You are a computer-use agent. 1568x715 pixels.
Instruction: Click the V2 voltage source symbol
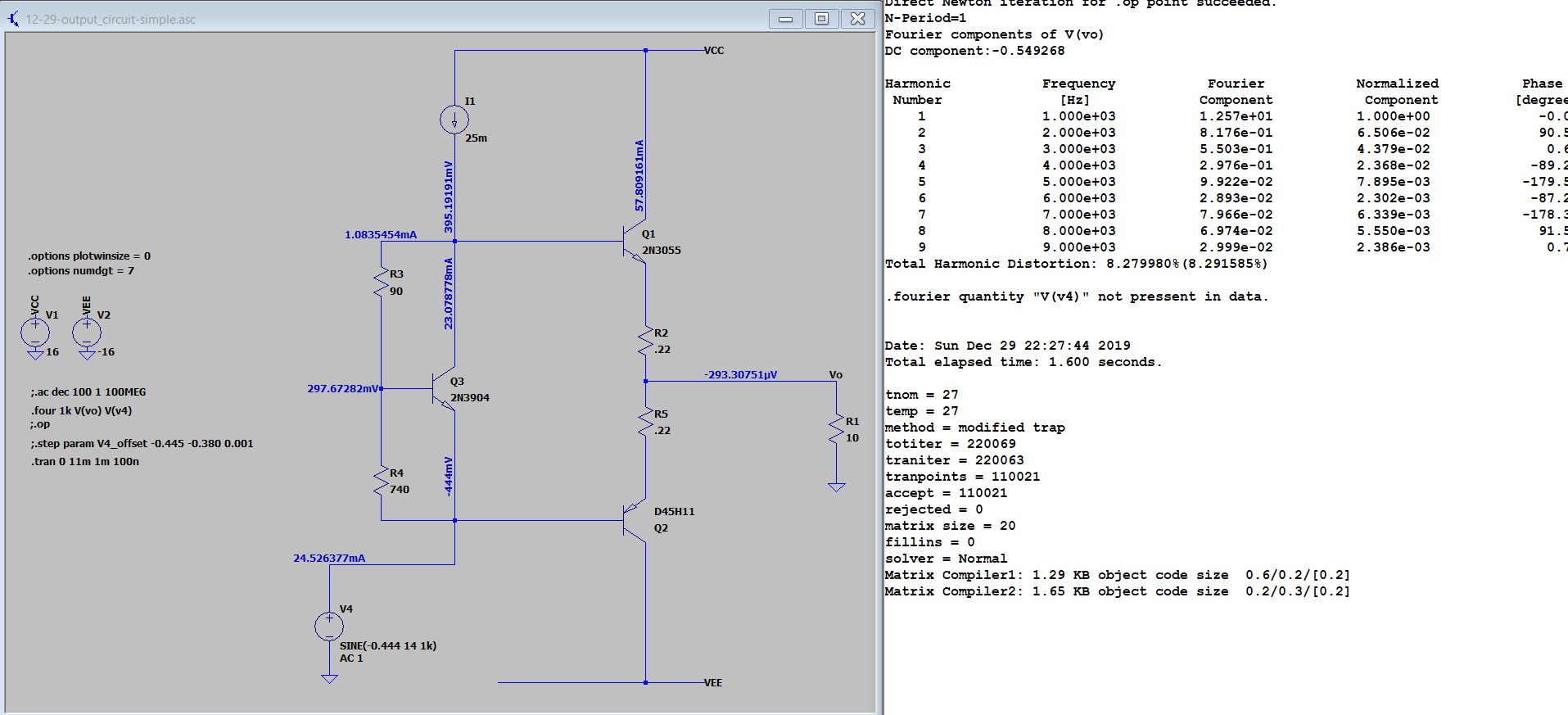click(x=87, y=333)
